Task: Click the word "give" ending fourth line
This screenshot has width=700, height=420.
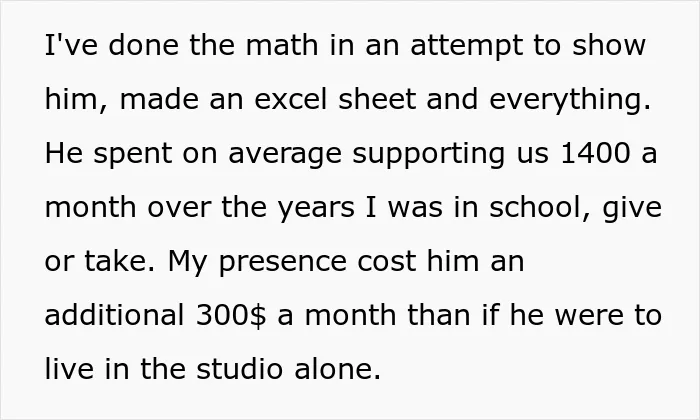Action: [632, 210]
